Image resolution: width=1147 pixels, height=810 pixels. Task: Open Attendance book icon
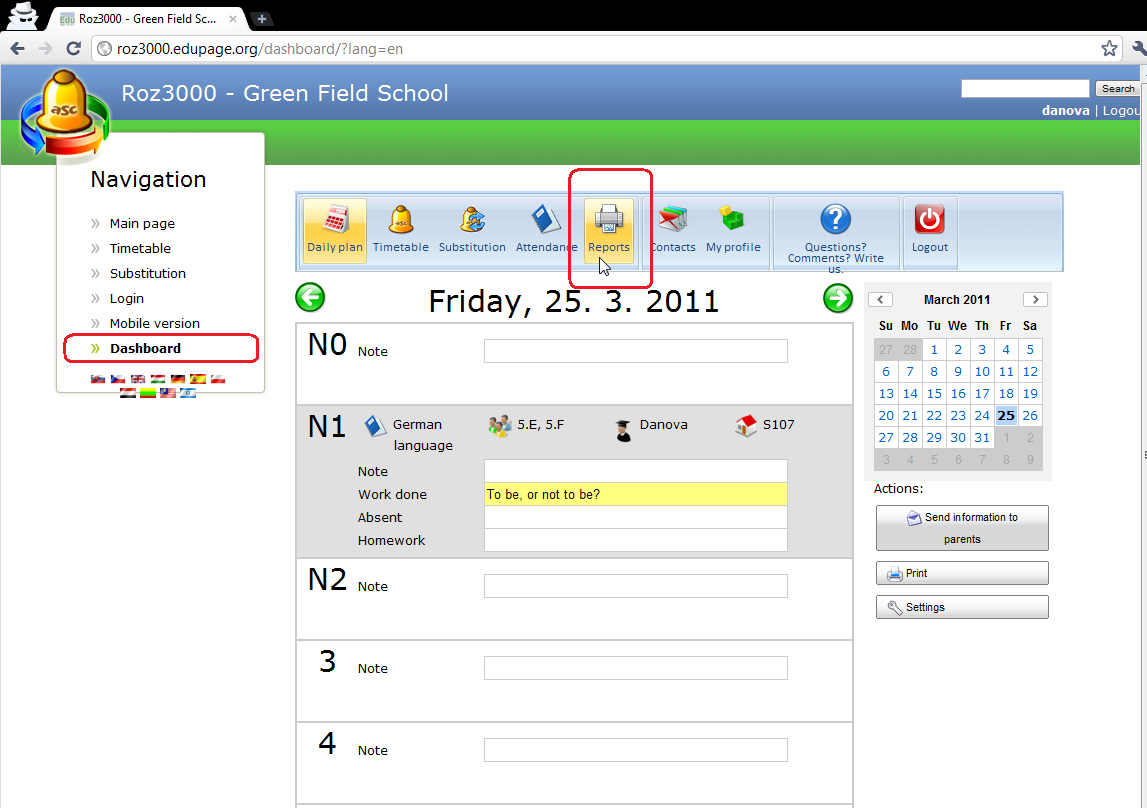click(546, 221)
